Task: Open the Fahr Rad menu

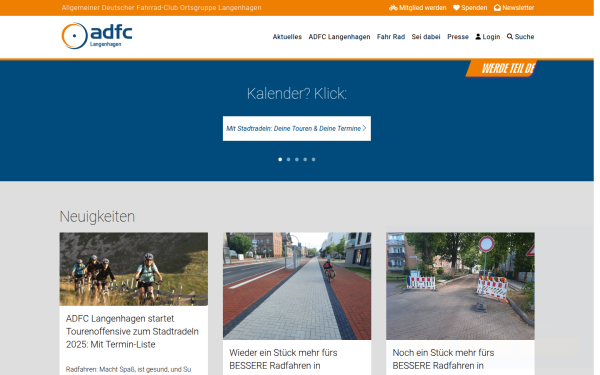Action: tap(391, 37)
